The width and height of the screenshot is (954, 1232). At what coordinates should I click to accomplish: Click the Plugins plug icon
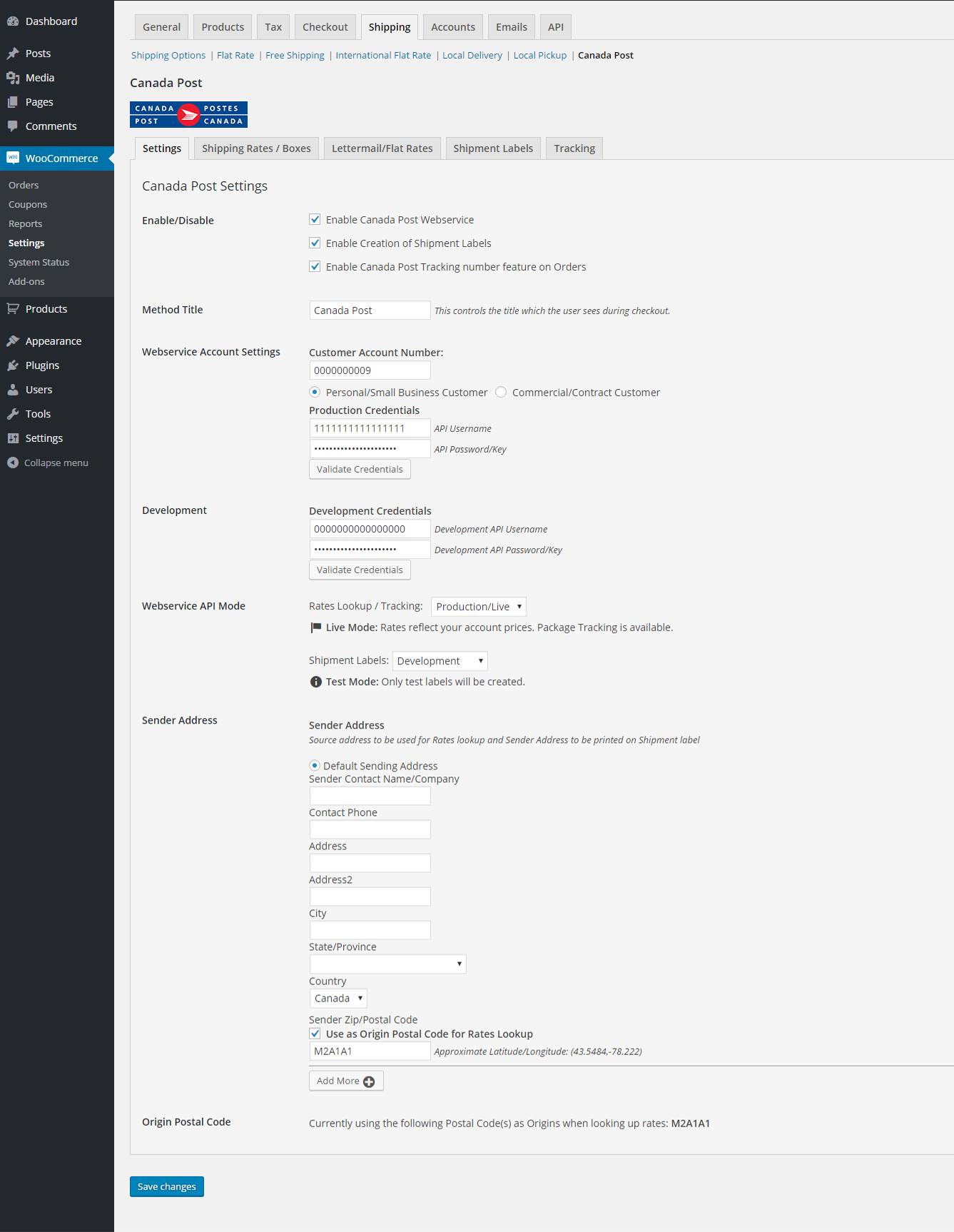[x=13, y=365]
